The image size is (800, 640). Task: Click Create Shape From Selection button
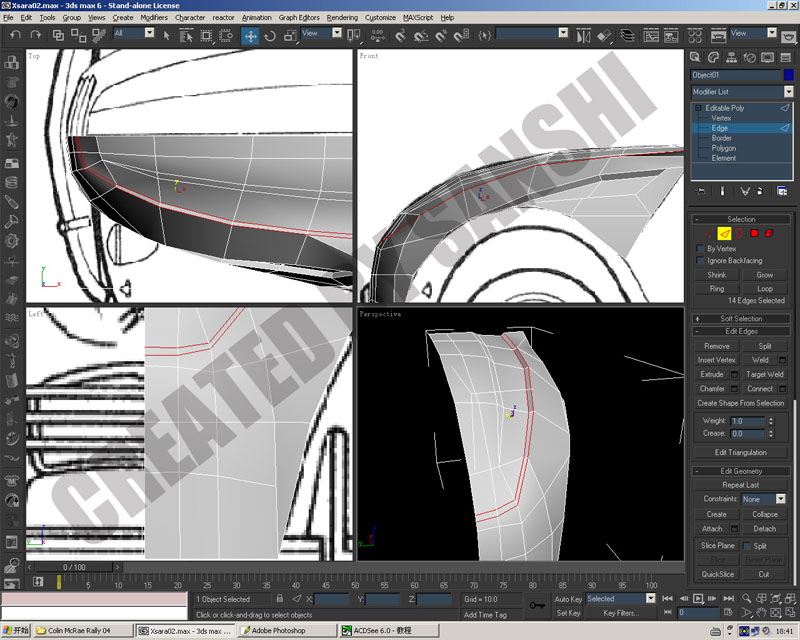pyautogui.click(x=741, y=403)
